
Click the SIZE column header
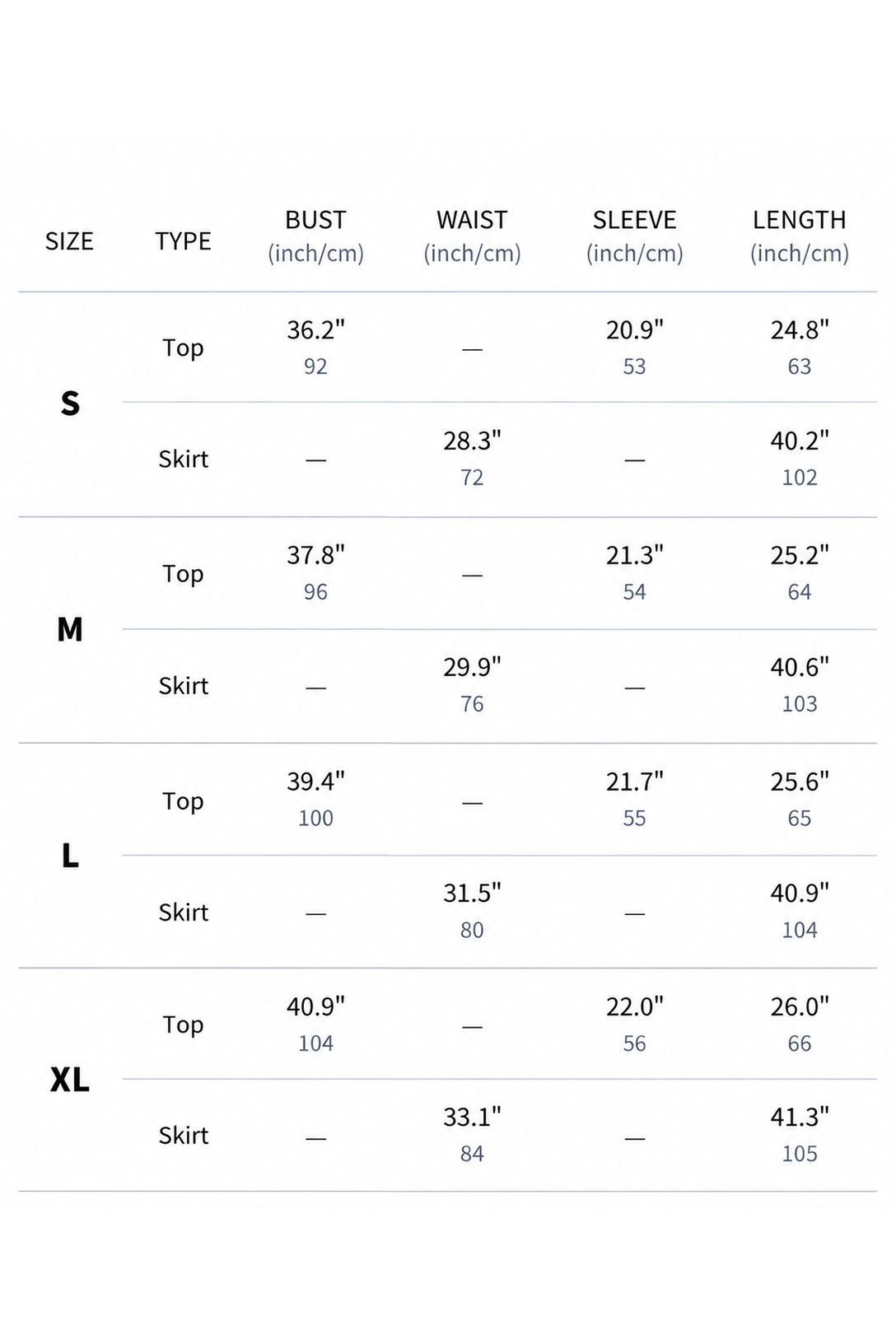69,241
